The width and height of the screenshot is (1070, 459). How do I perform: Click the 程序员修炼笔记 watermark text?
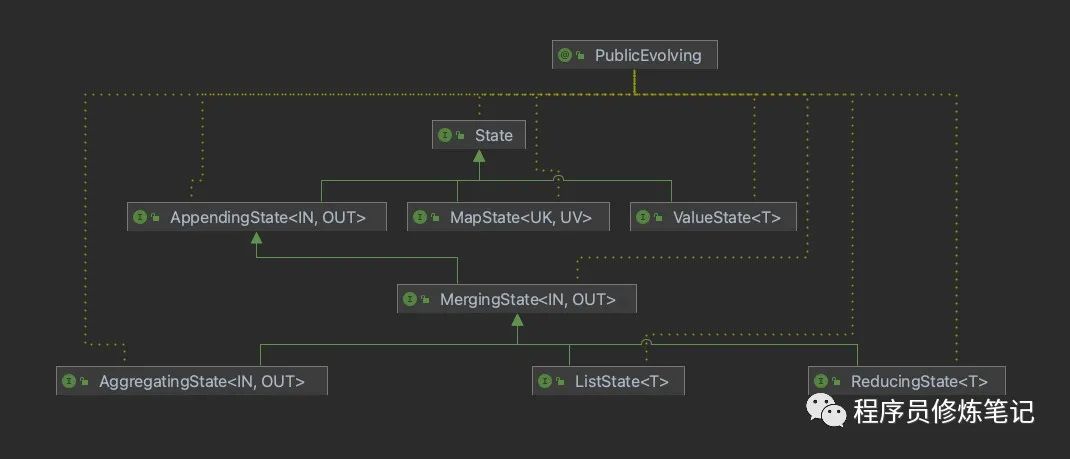tap(943, 411)
